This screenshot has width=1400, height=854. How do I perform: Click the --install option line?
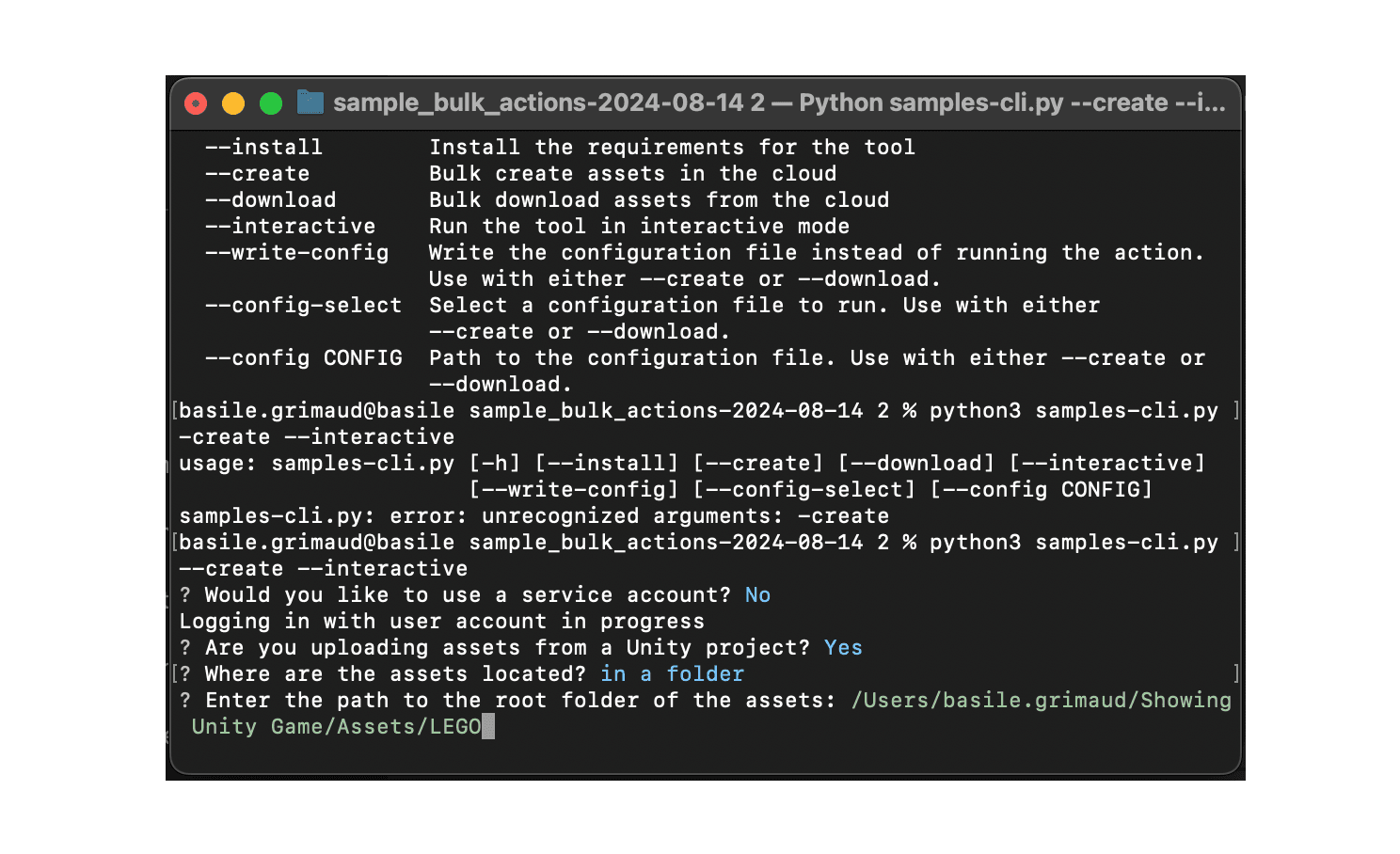pyautogui.click(x=263, y=147)
